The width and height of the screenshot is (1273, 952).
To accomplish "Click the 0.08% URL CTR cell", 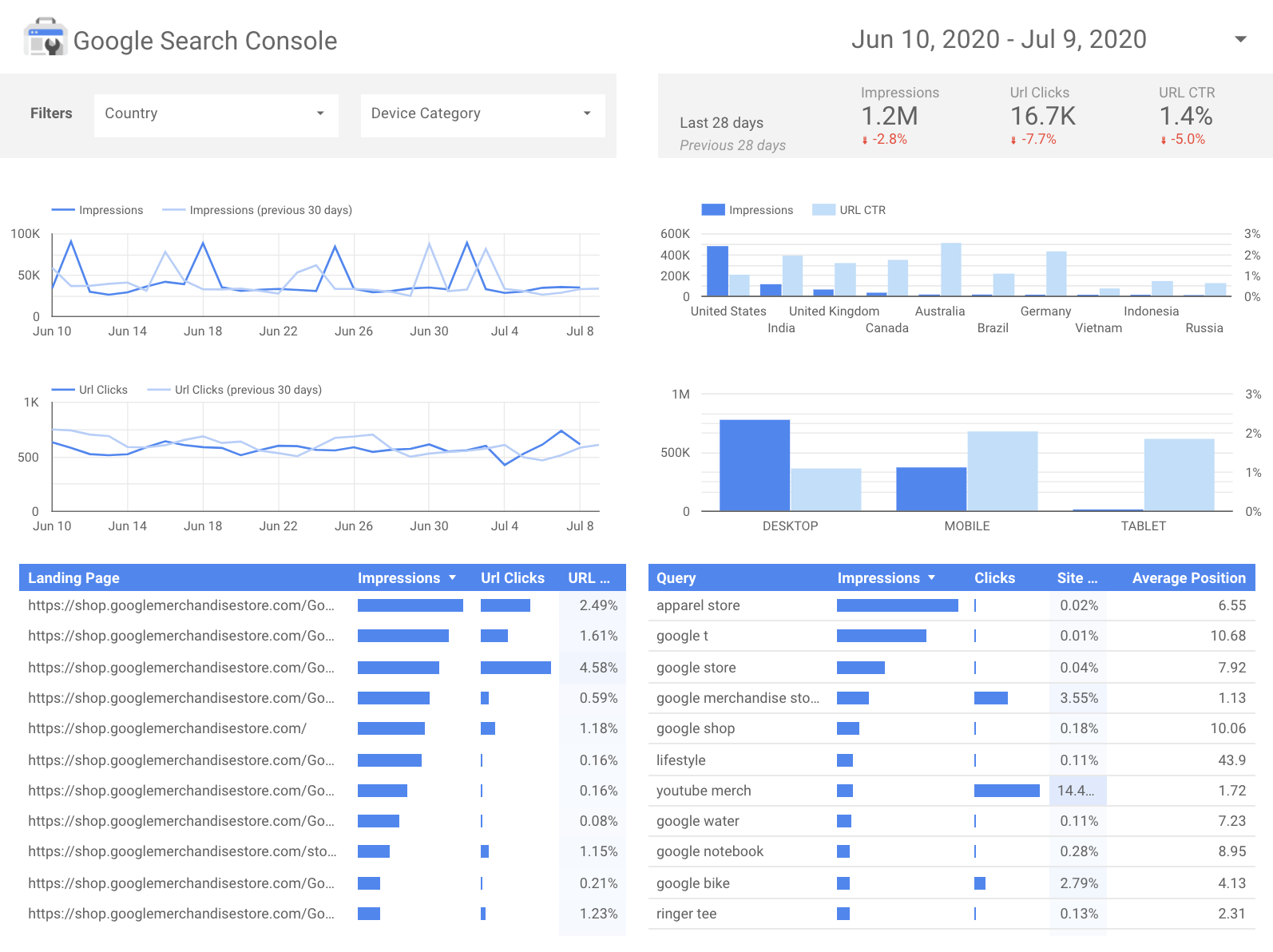I will click(593, 821).
